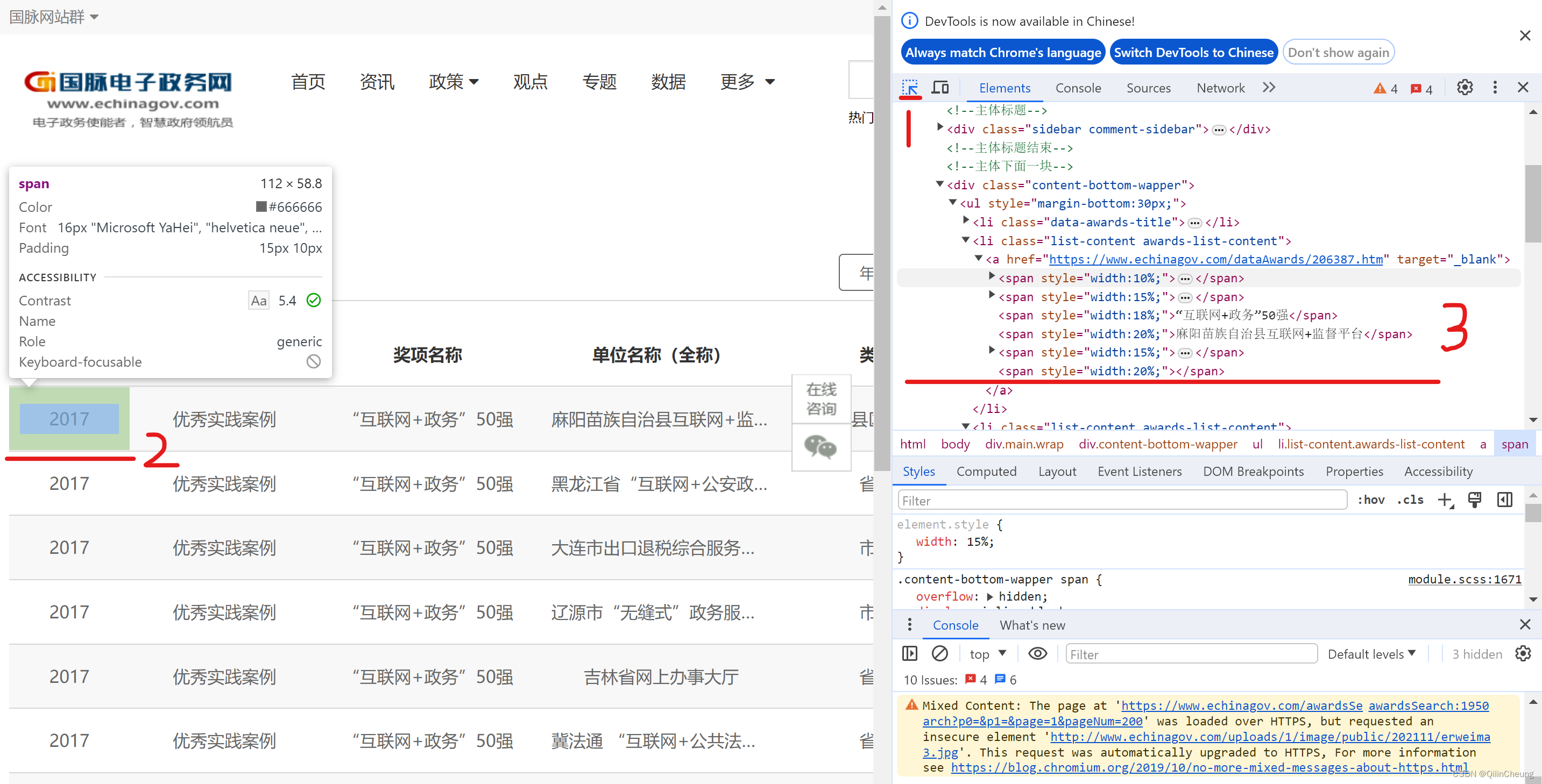This screenshot has height=784, width=1542.
Task: Open DevTools three-dot customize menu
Action: [x=1495, y=87]
